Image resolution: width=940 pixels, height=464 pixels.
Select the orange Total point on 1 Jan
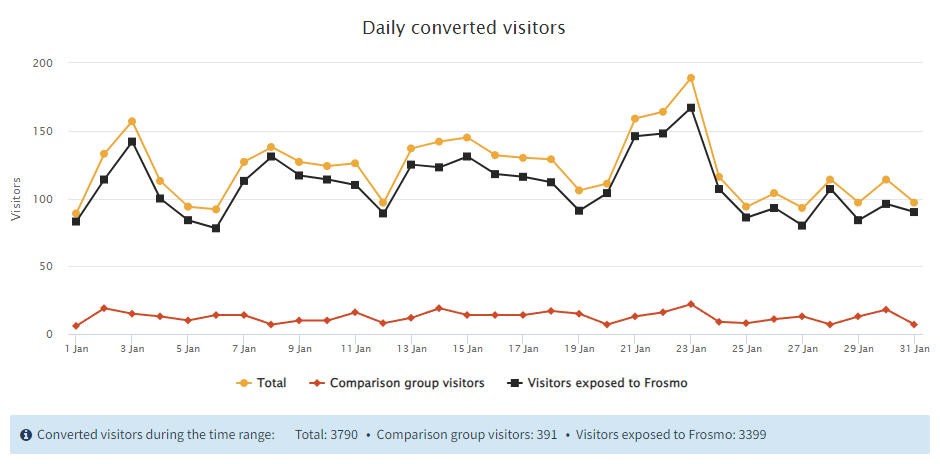76,214
